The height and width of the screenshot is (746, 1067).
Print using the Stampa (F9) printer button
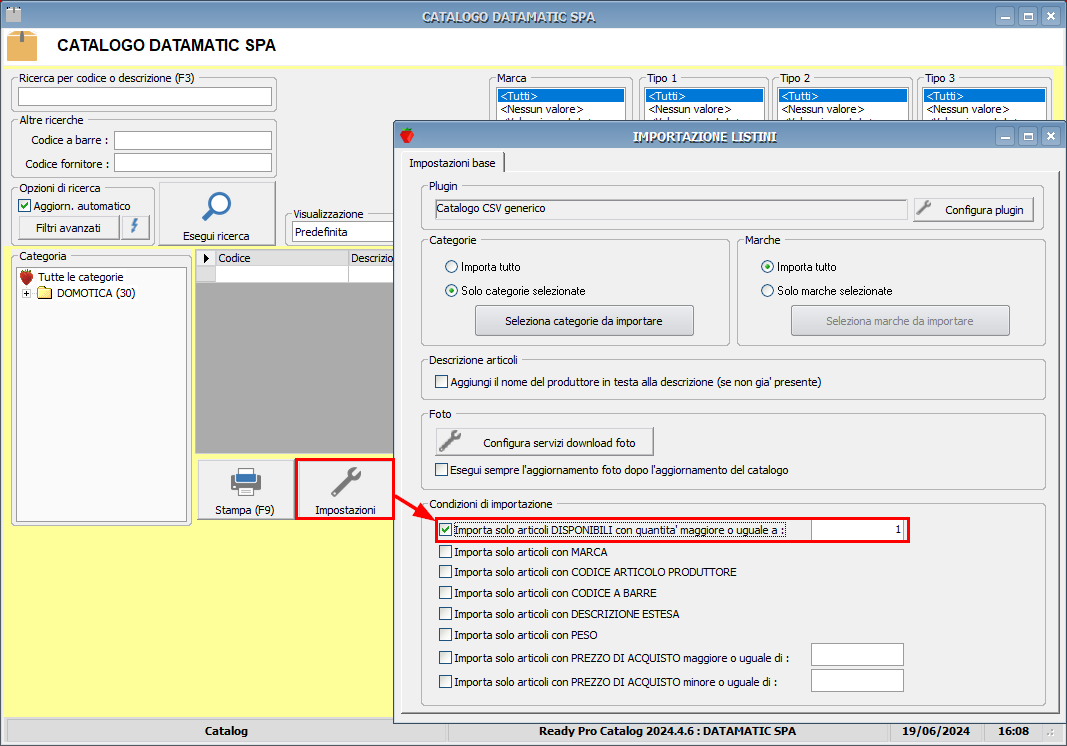click(245, 489)
